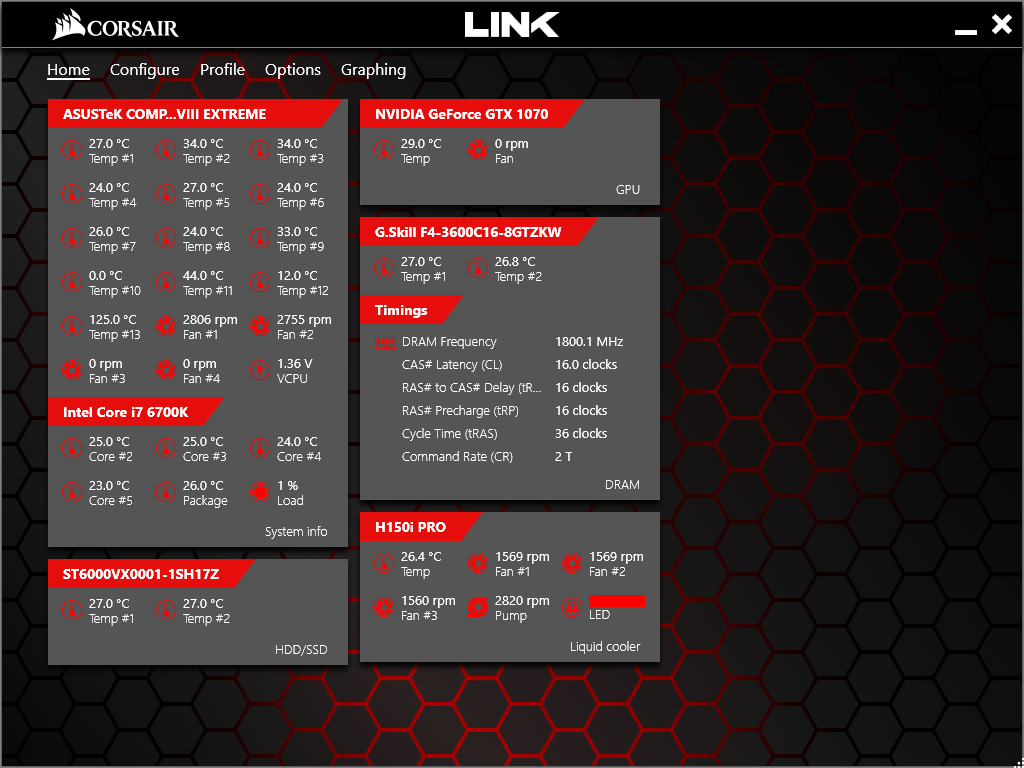Click the 1.36 V VCPU reading
Screen dimensions: 1024x768
tap(295, 364)
